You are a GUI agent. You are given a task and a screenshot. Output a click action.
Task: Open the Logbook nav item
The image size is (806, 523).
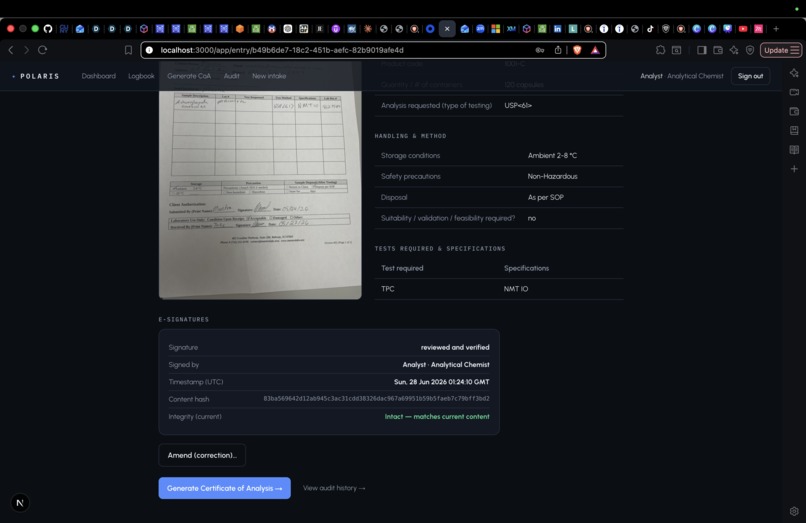pyautogui.click(x=141, y=76)
